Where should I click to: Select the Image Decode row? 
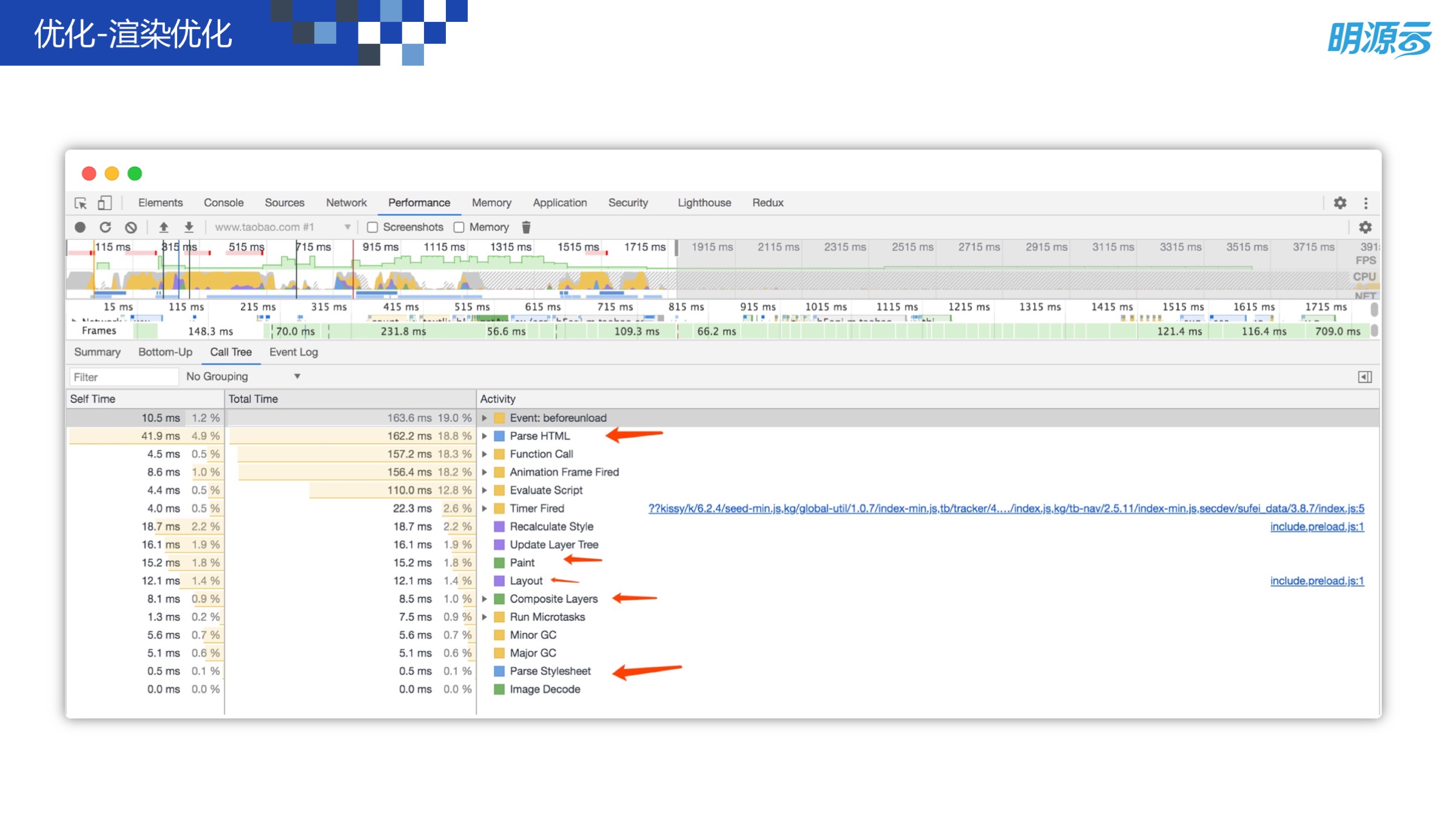(723, 690)
